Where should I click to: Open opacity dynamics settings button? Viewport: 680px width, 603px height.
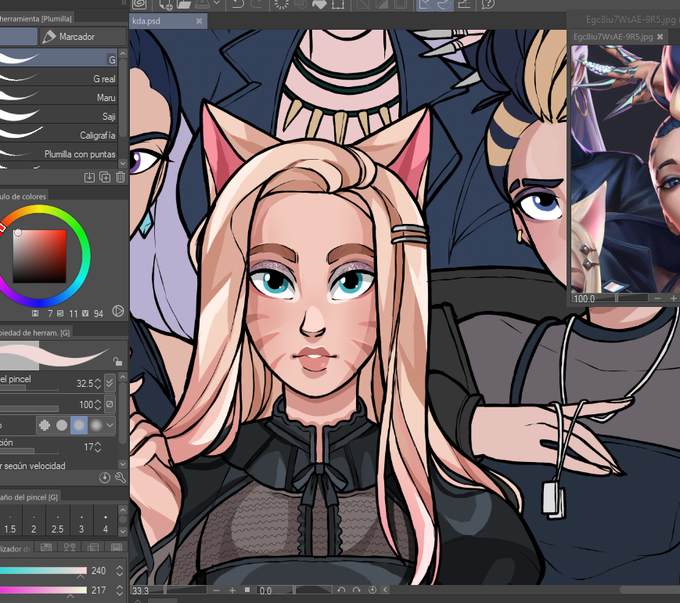[110, 404]
